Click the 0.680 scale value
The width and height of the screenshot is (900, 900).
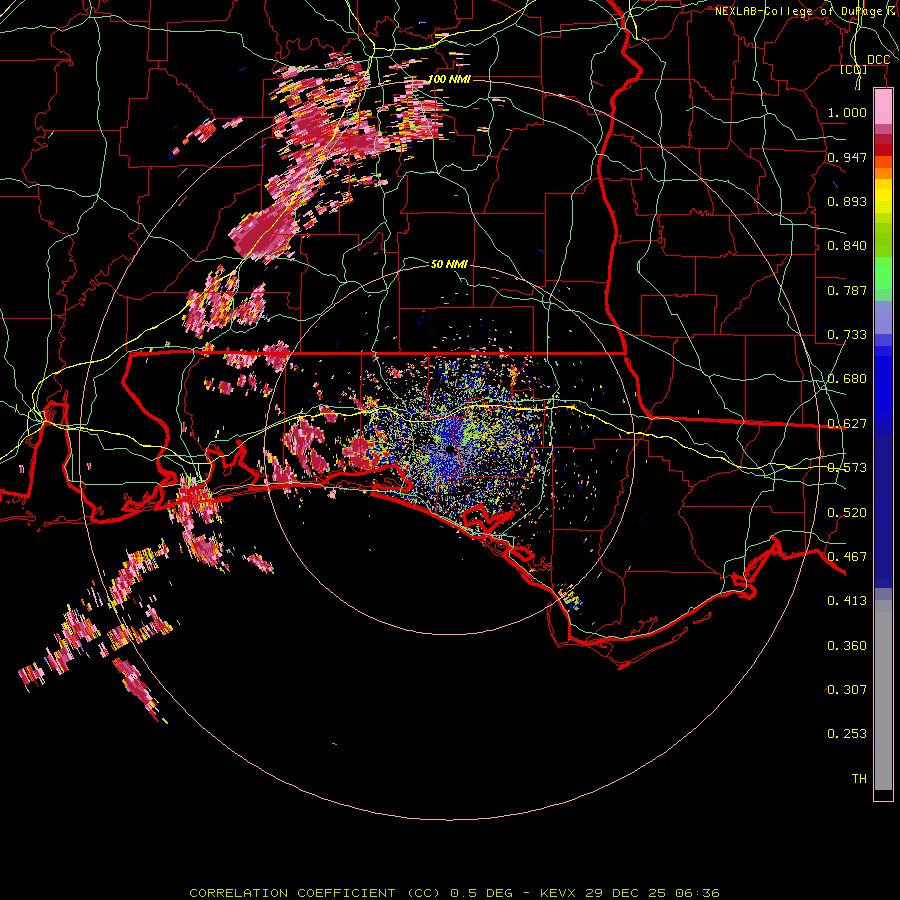click(847, 379)
